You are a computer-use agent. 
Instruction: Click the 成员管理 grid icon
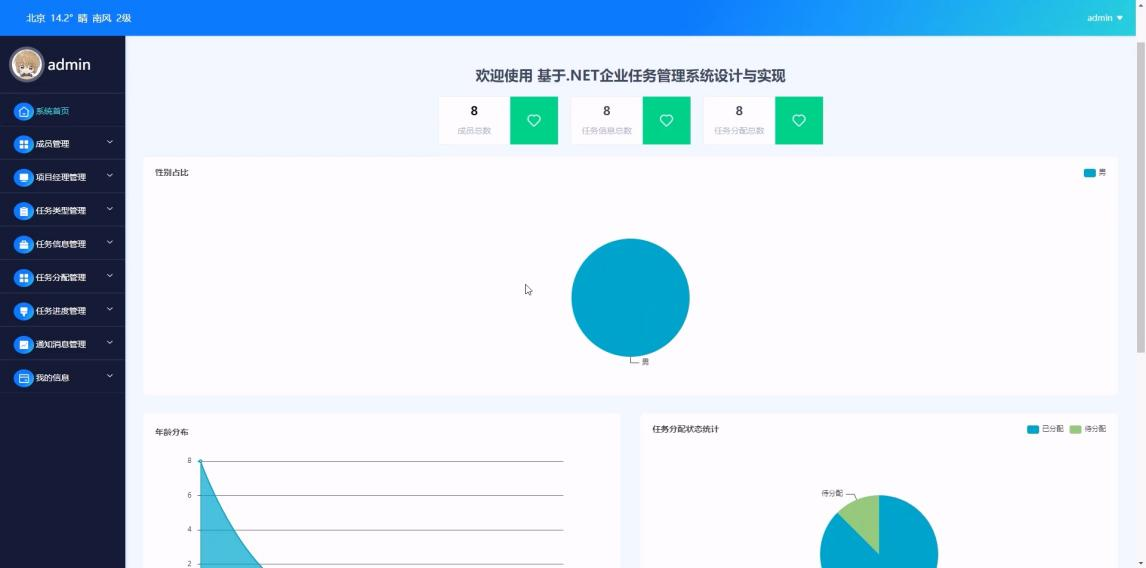coord(24,144)
